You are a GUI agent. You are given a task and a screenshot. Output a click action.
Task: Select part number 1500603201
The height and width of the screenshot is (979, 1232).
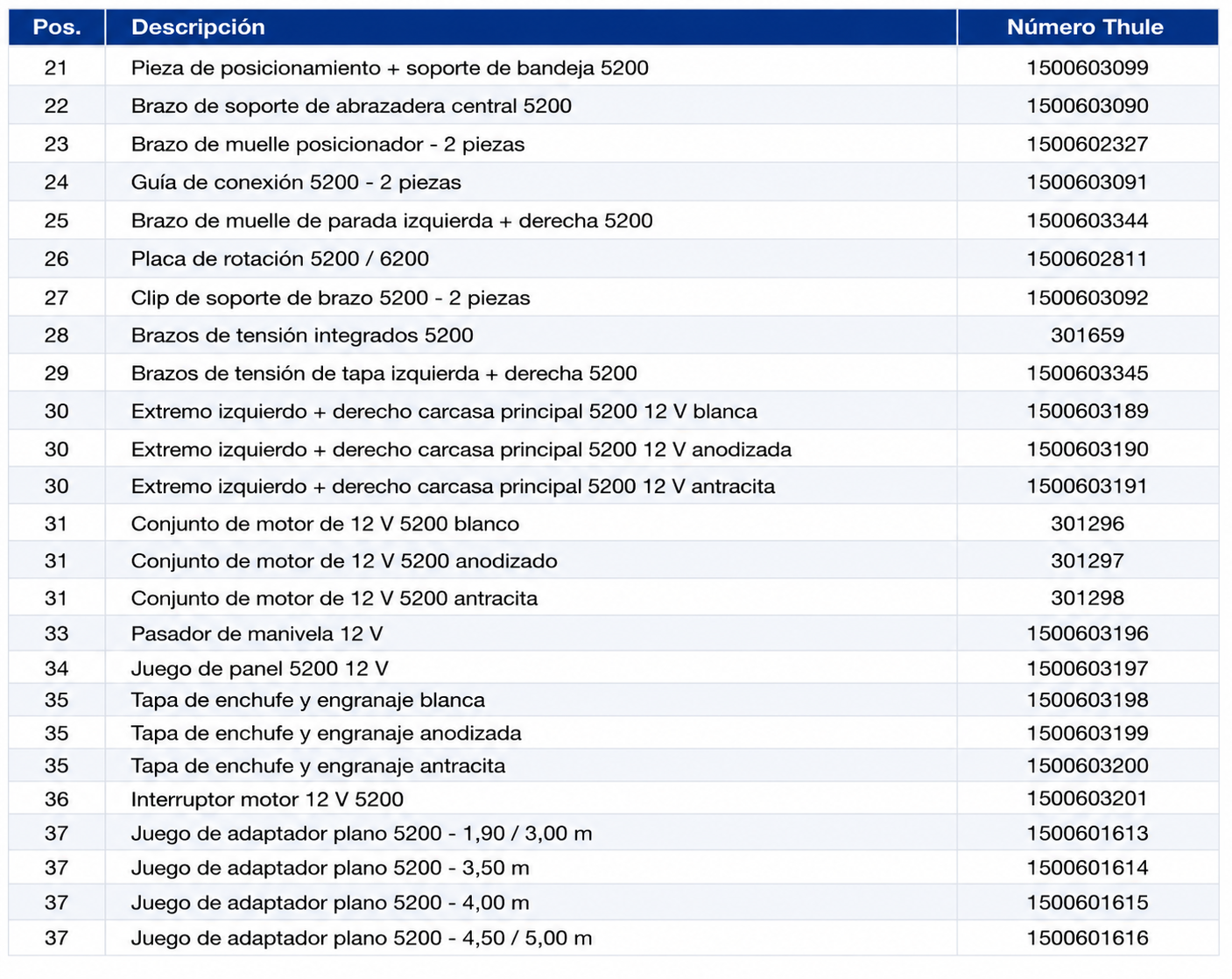tap(1088, 799)
